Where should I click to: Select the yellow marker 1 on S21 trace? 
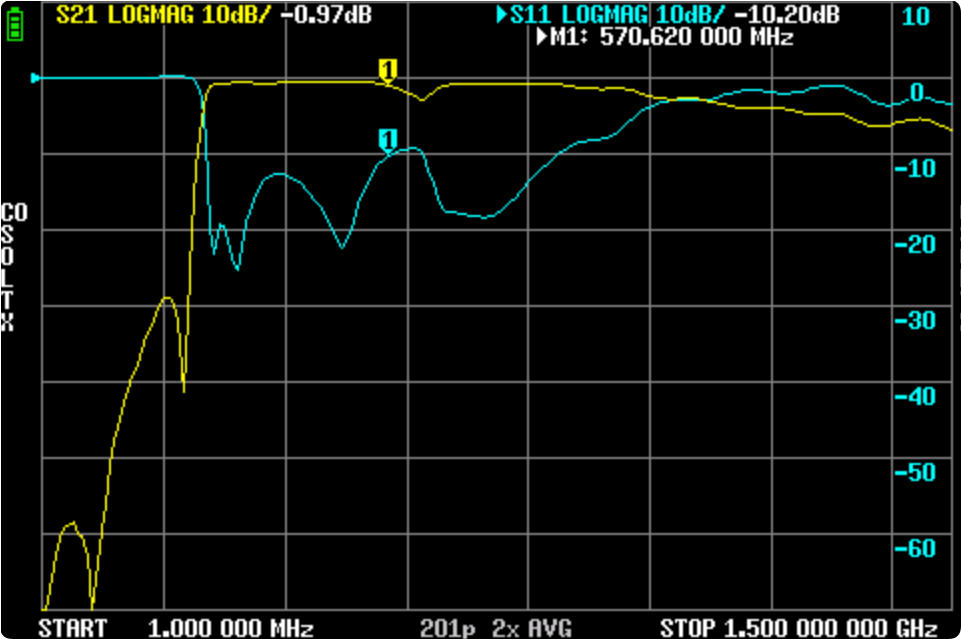(387, 70)
